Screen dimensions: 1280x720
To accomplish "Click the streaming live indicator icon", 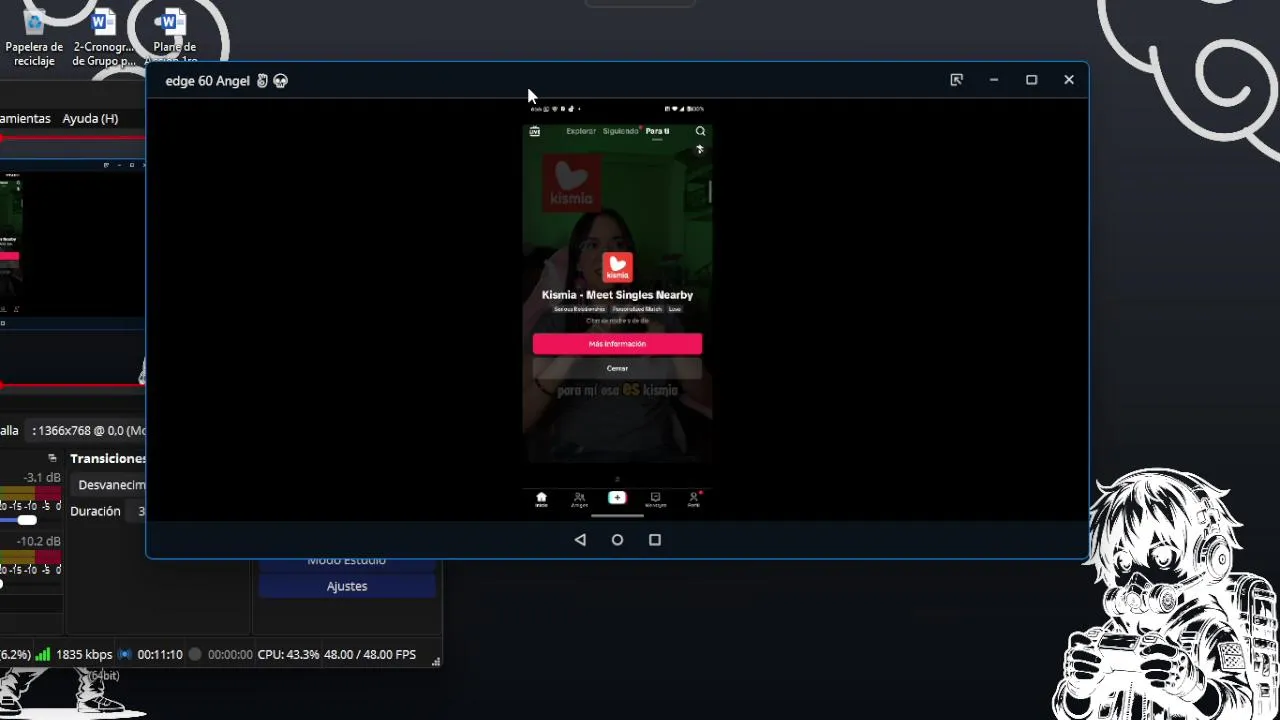I will click(125, 655).
